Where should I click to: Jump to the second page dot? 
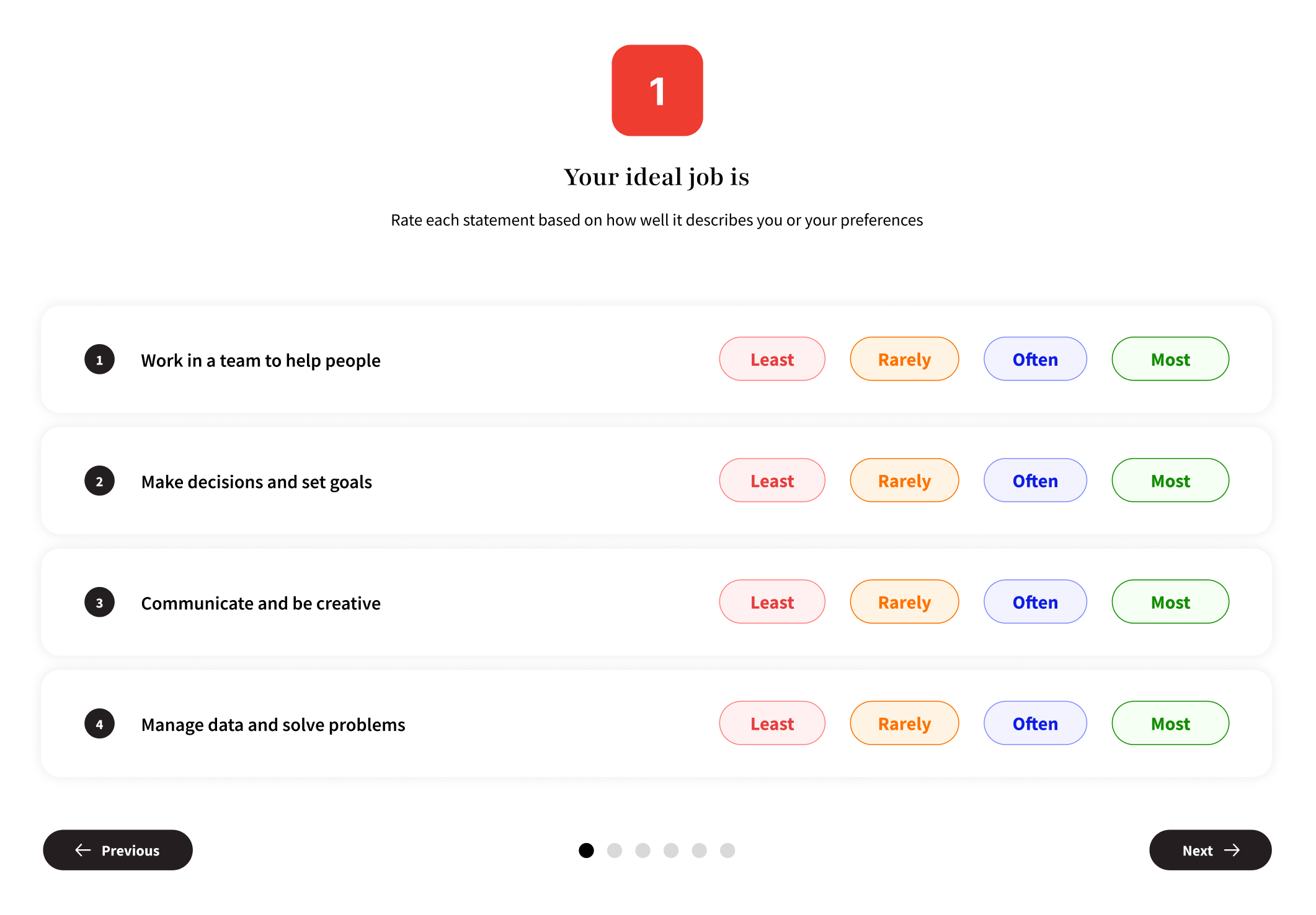coord(615,851)
